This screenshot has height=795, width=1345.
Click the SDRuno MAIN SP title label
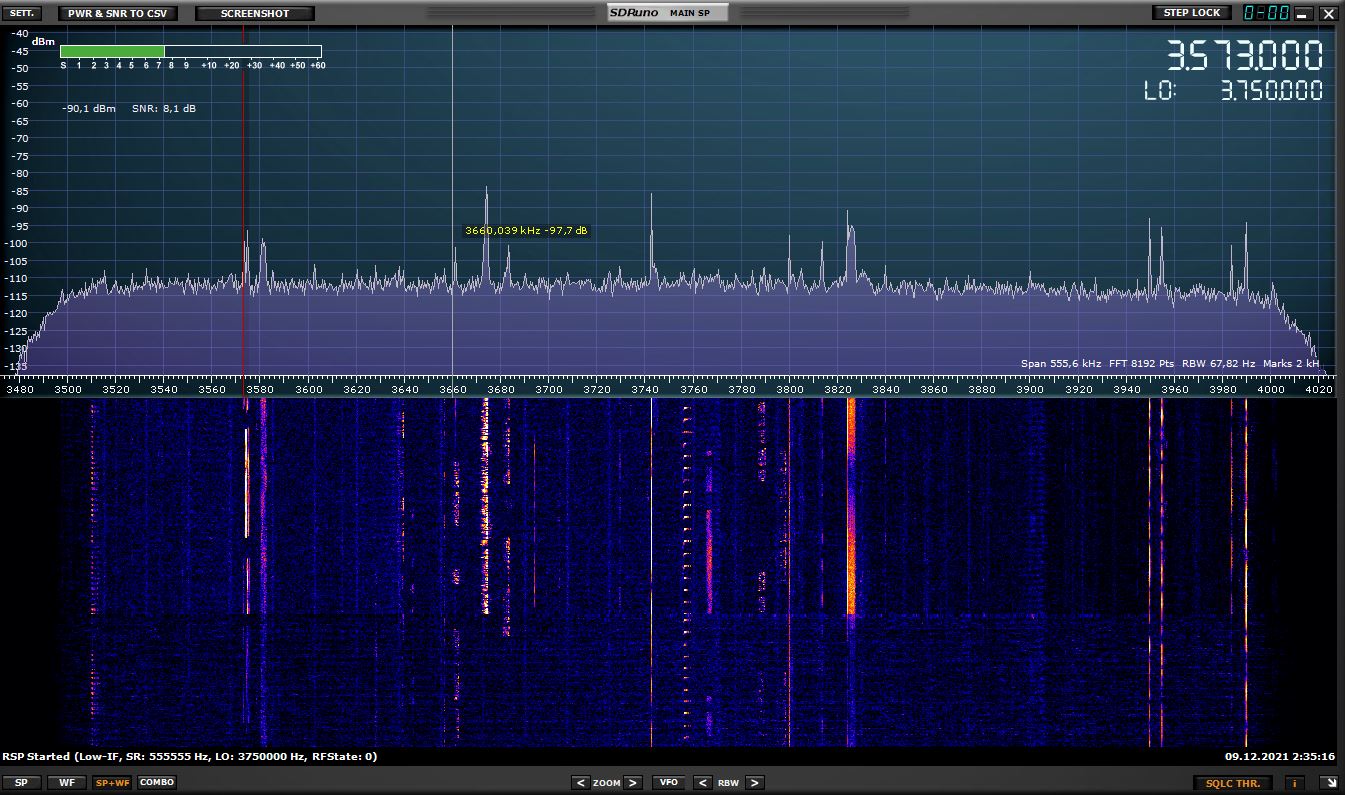coord(668,13)
